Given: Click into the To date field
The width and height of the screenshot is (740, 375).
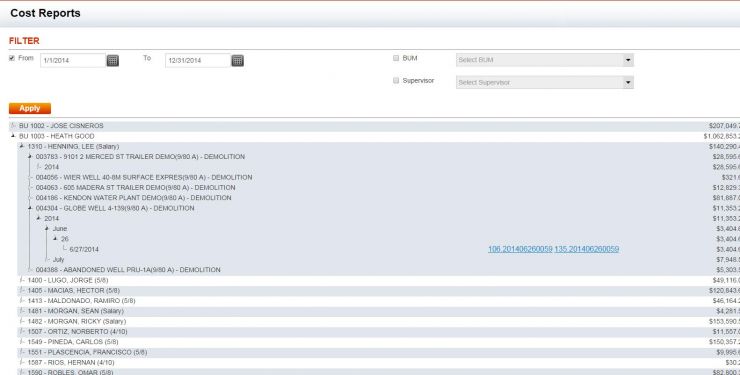Looking at the screenshot, I should [x=198, y=60].
